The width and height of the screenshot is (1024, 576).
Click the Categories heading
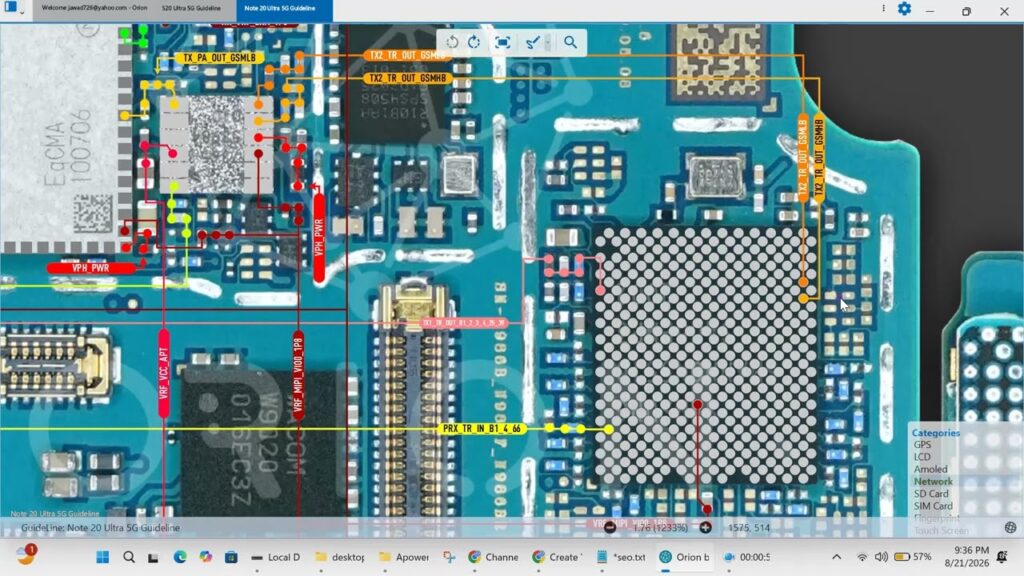936,433
